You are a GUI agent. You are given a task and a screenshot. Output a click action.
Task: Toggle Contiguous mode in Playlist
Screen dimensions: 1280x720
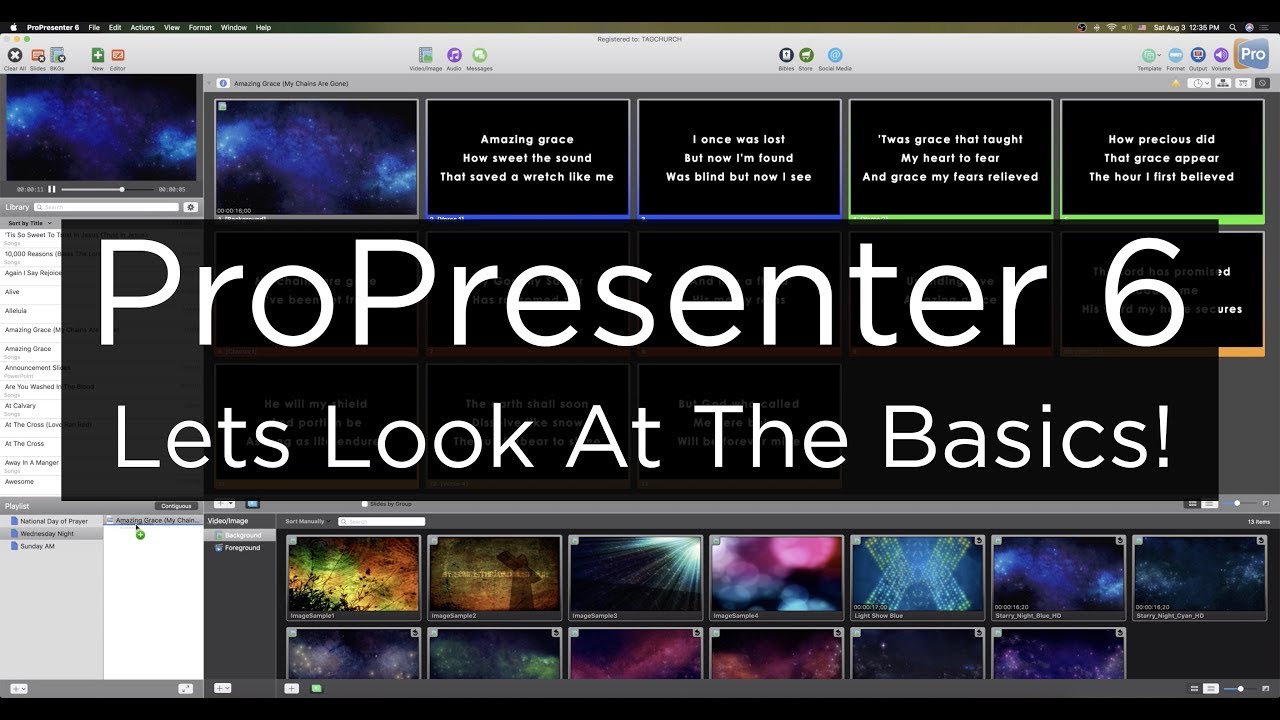pyautogui.click(x=176, y=506)
